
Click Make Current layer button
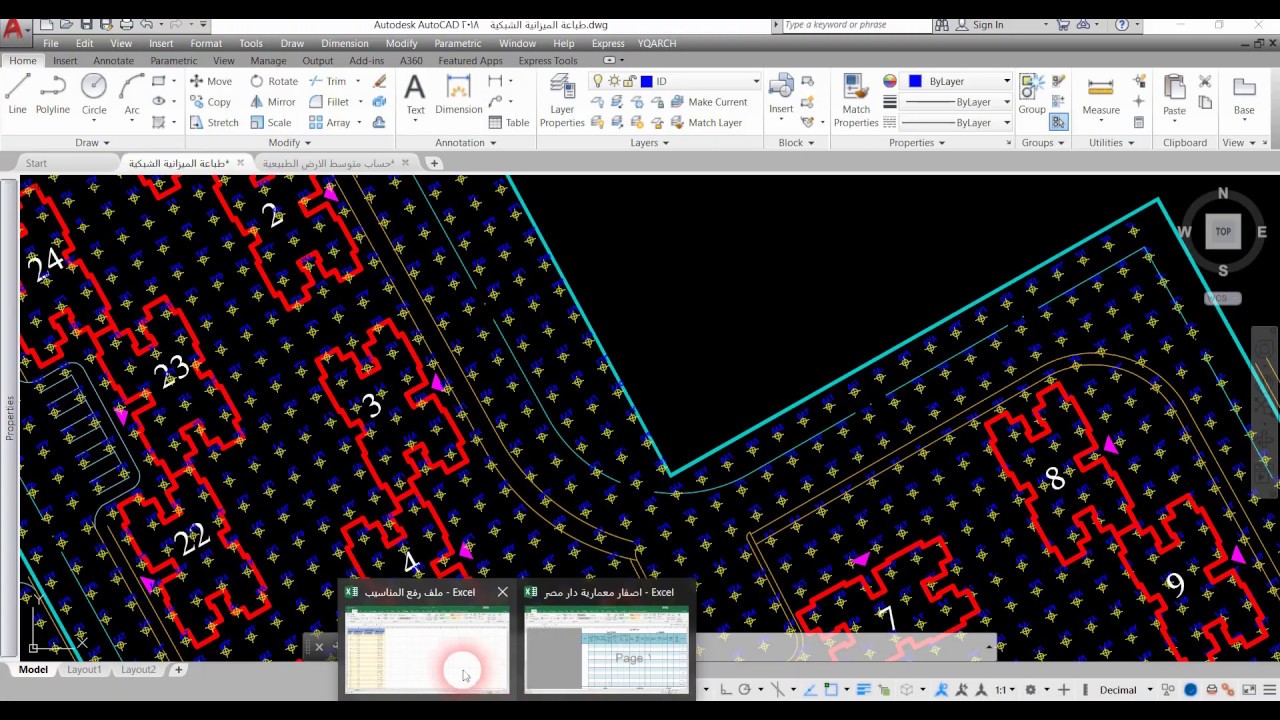[x=708, y=102]
